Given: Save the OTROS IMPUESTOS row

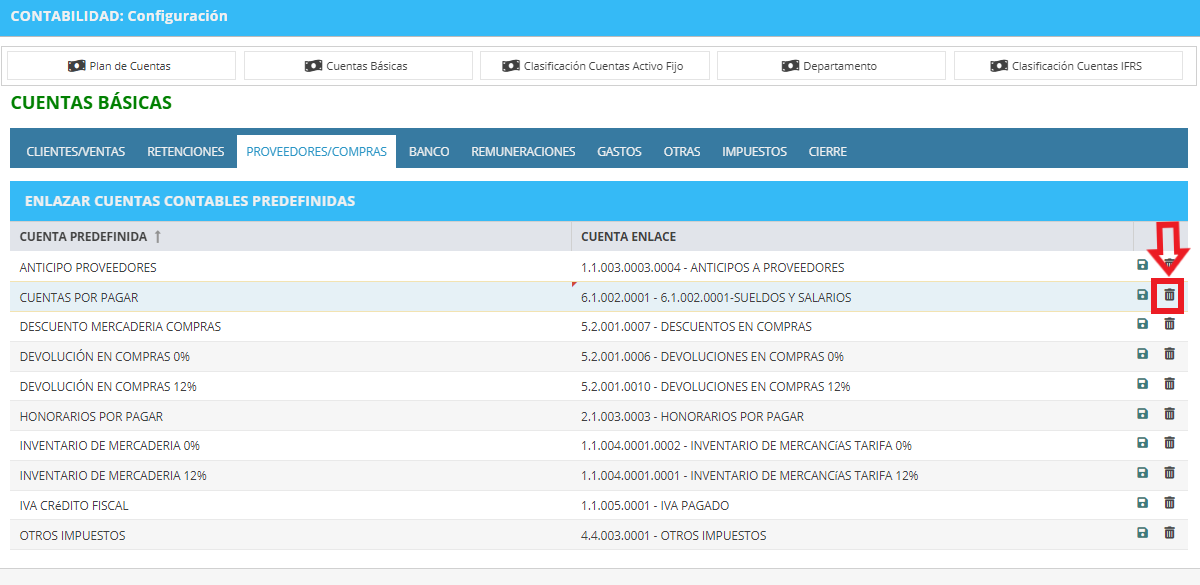Looking at the screenshot, I should click(1143, 533).
